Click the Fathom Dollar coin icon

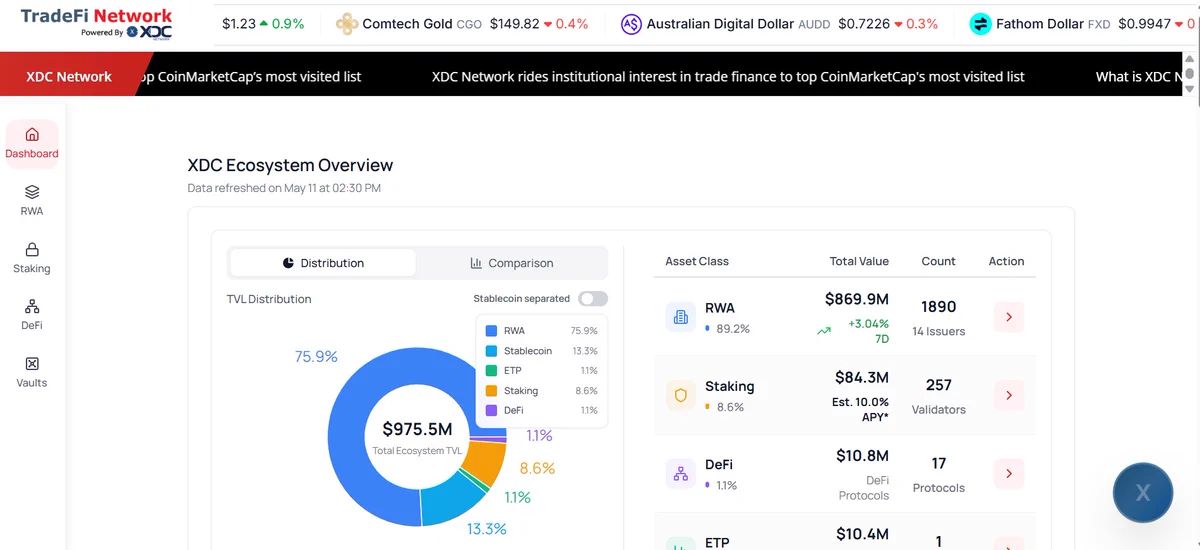pyautogui.click(x=980, y=24)
